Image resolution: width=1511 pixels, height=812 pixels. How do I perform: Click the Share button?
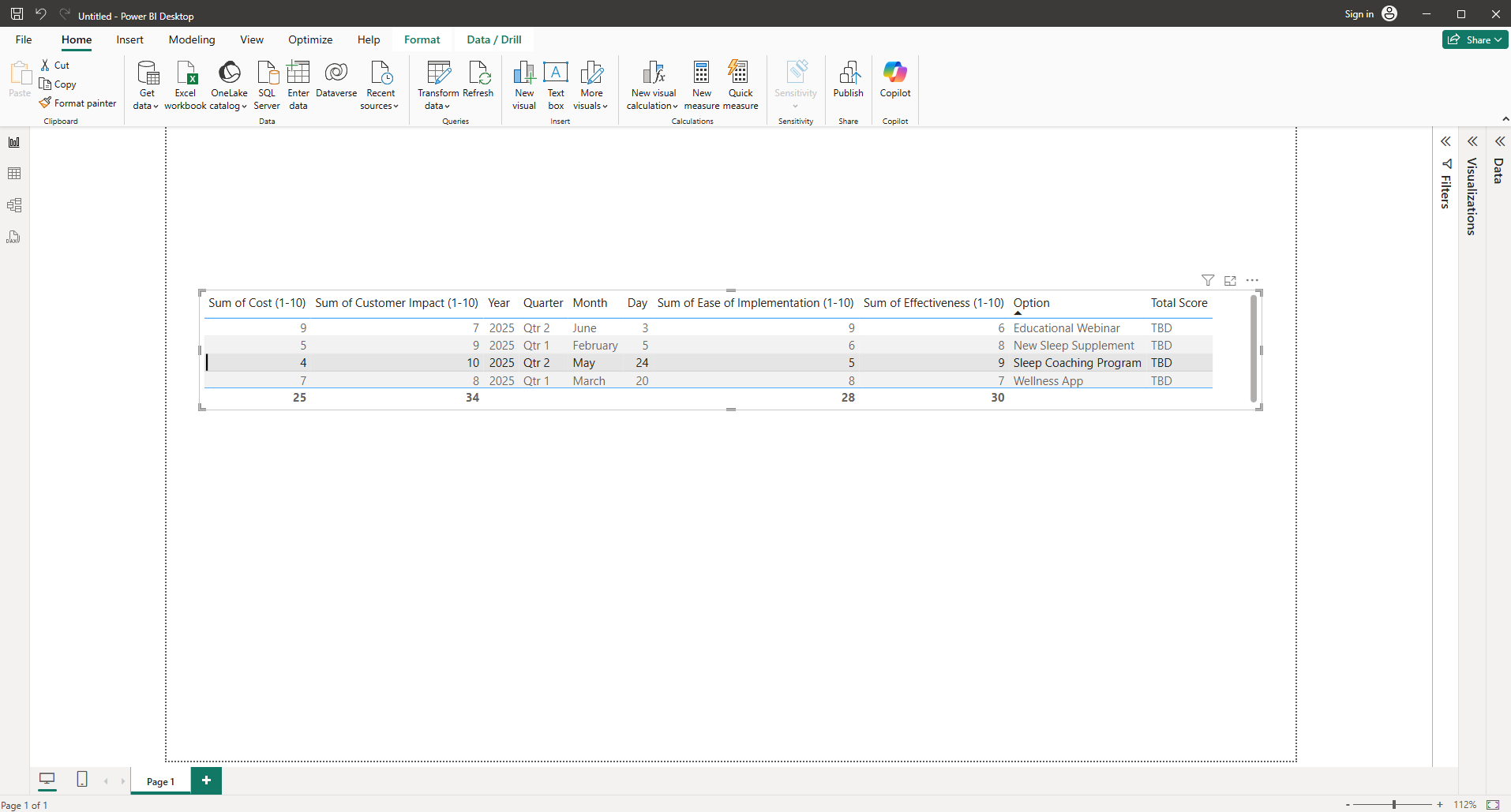1475,39
